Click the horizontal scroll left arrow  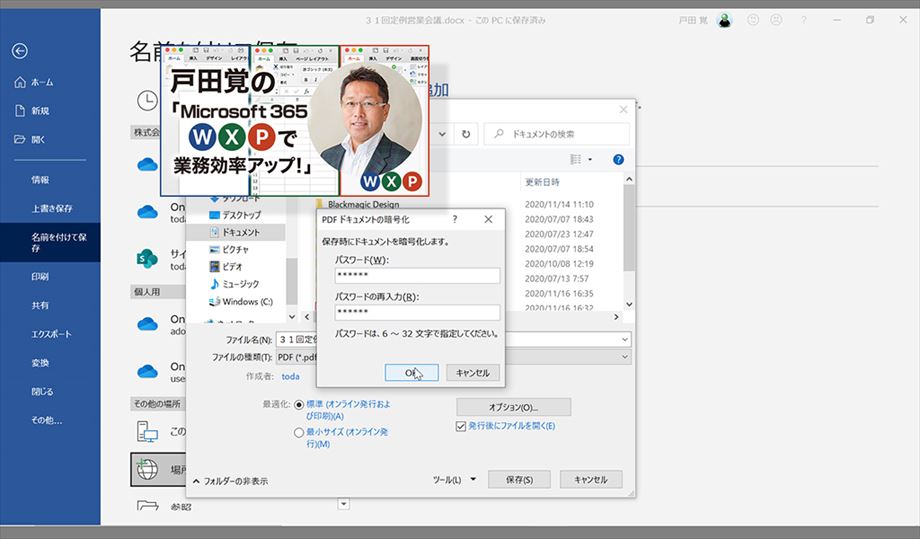pyautogui.click(x=306, y=317)
